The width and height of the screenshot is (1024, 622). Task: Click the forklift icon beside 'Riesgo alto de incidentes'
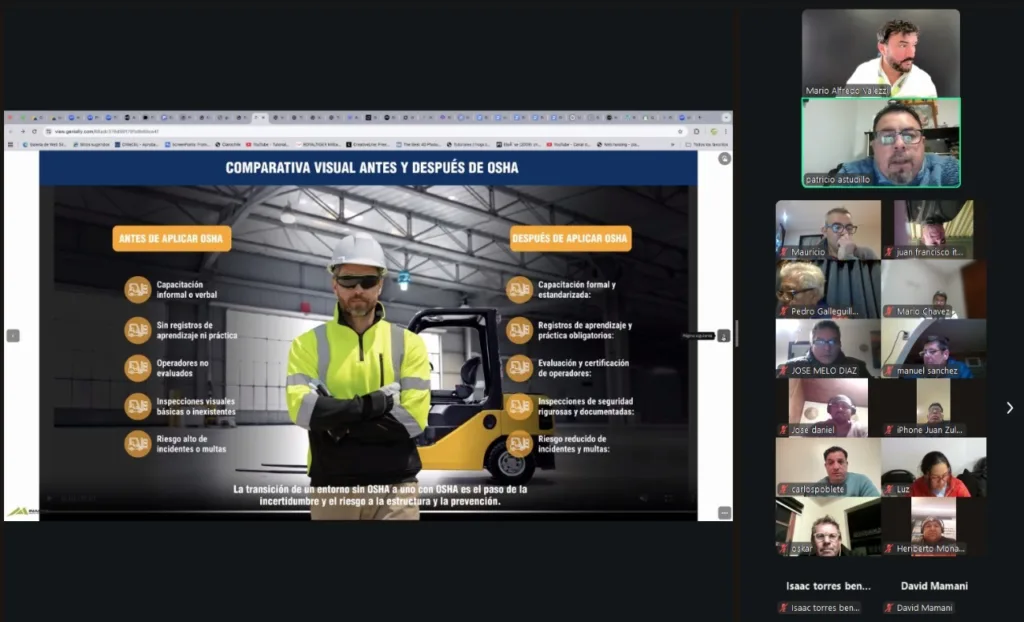click(138, 444)
